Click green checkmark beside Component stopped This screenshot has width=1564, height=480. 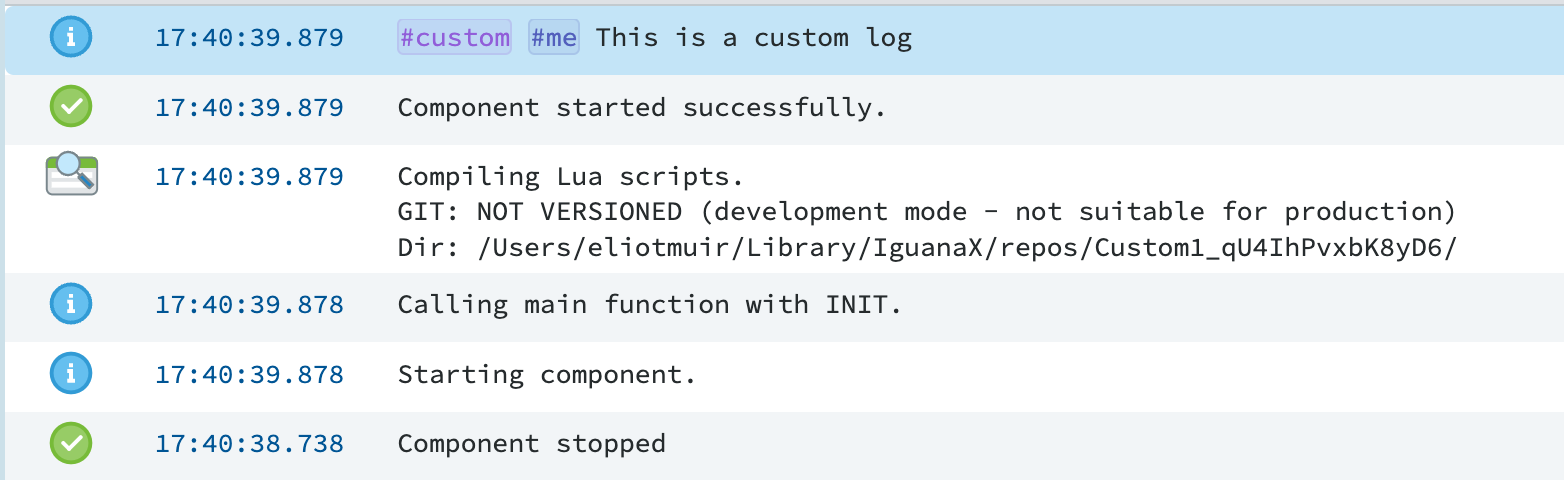point(71,442)
